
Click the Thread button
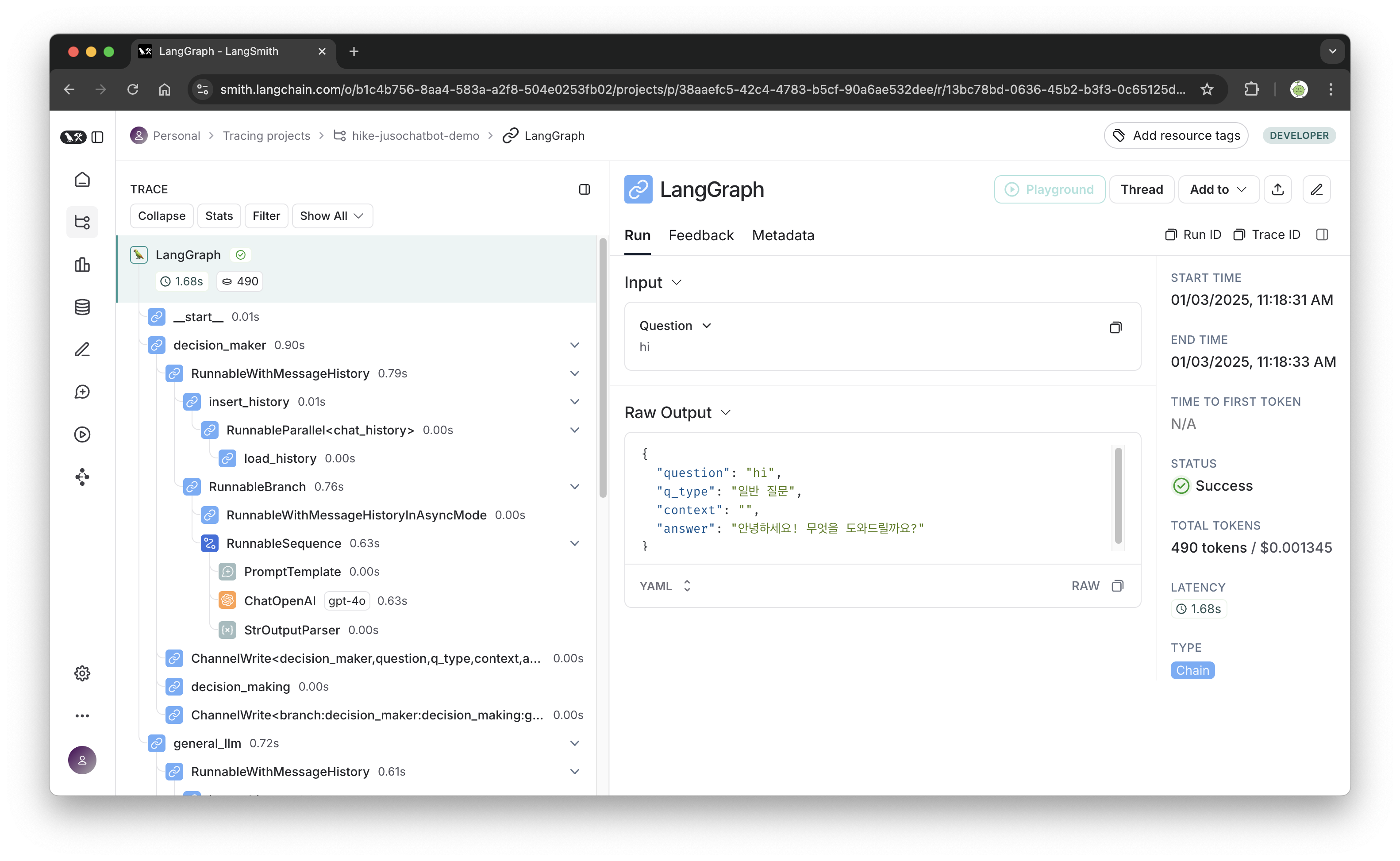(1141, 190)
